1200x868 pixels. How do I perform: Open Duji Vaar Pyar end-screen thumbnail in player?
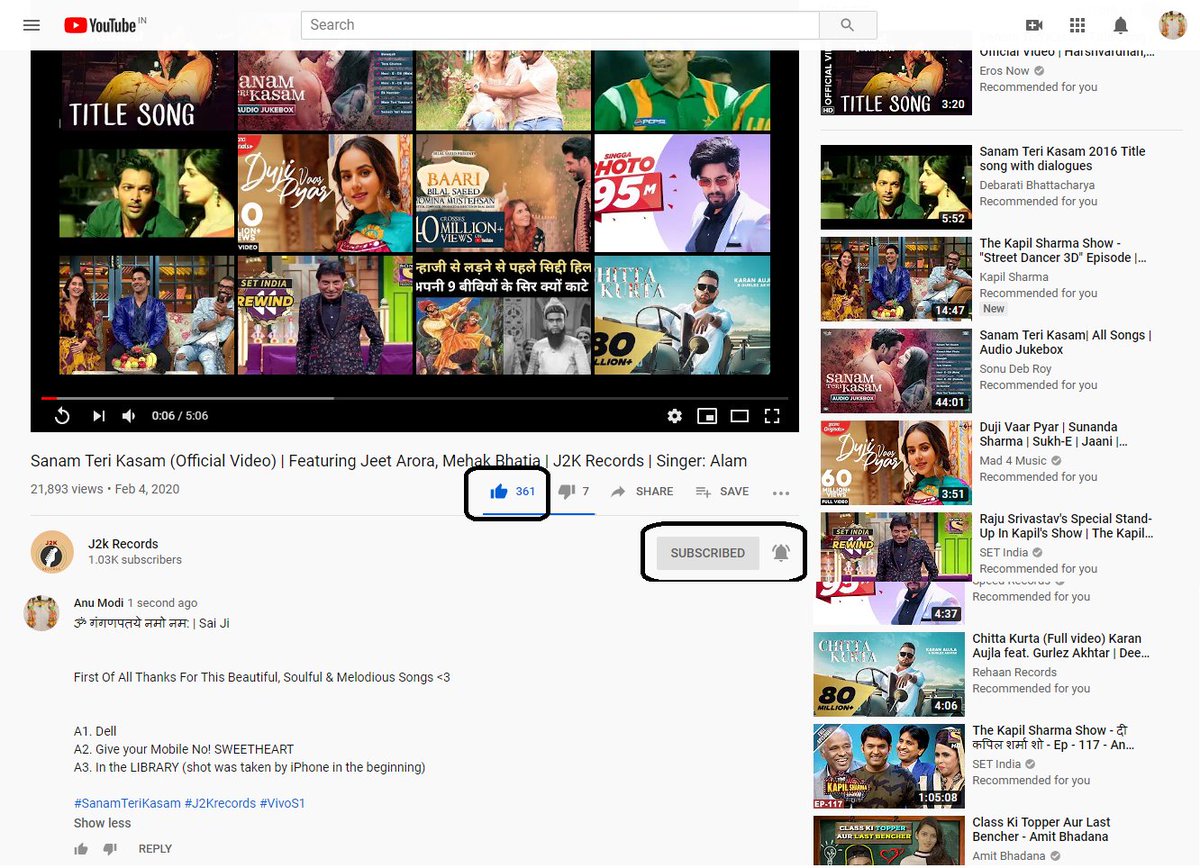(325, 192)
